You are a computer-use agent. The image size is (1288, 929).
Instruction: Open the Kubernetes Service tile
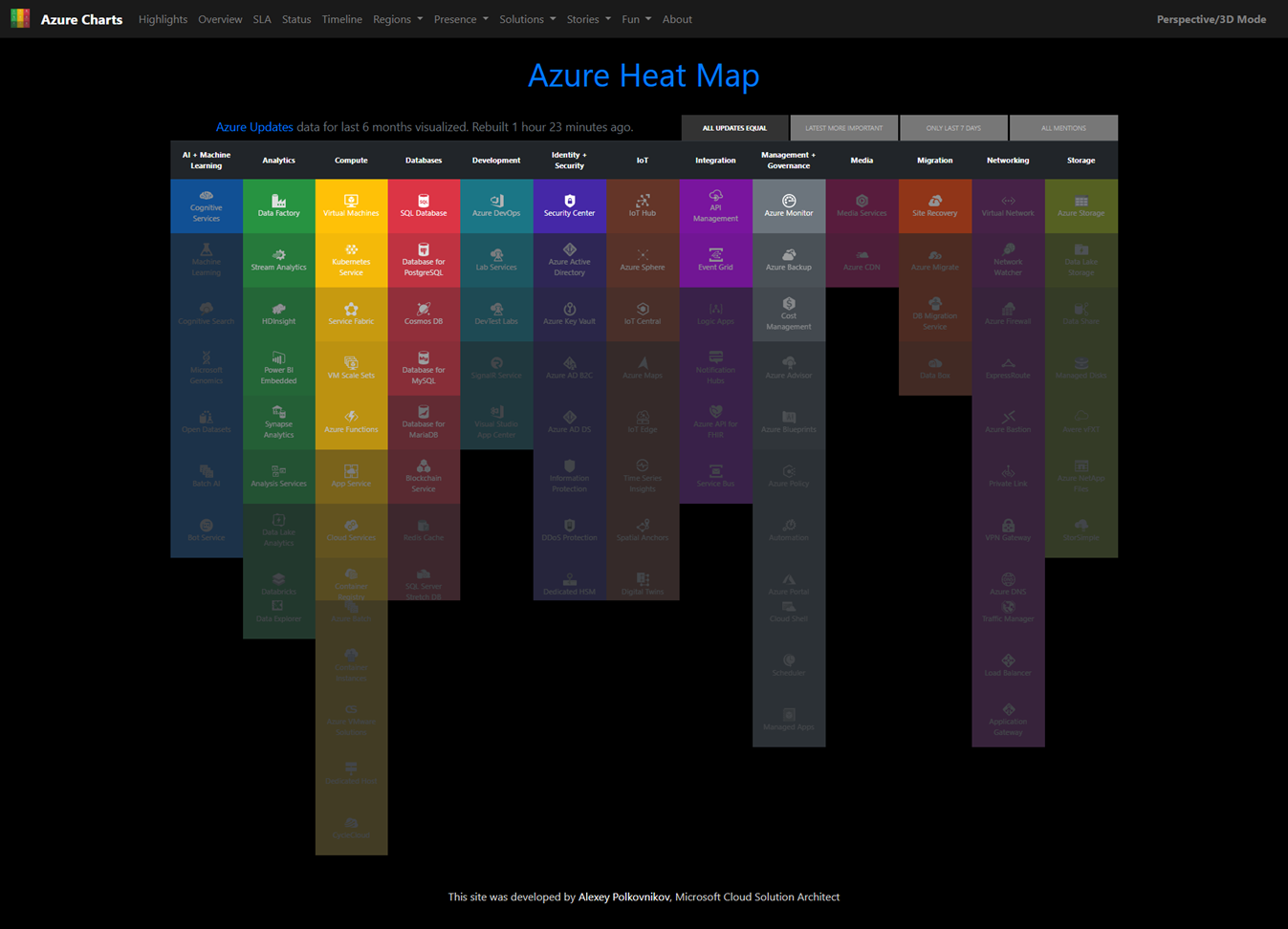tap(351, 260)
